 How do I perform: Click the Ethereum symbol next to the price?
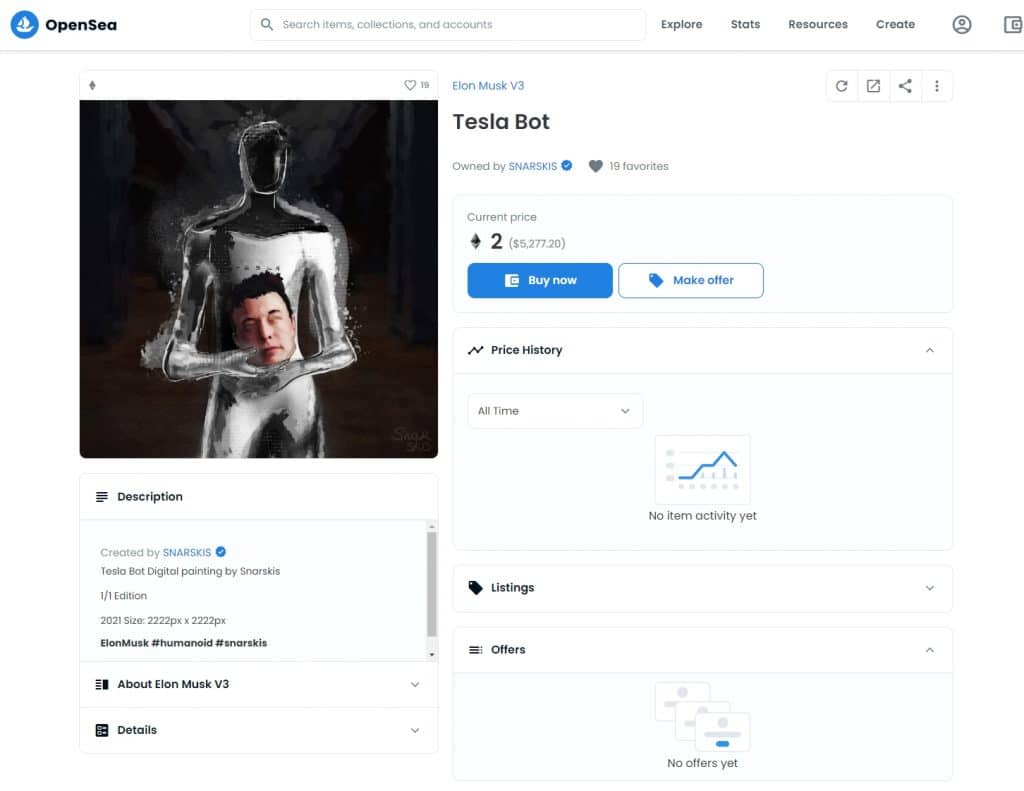475,242
